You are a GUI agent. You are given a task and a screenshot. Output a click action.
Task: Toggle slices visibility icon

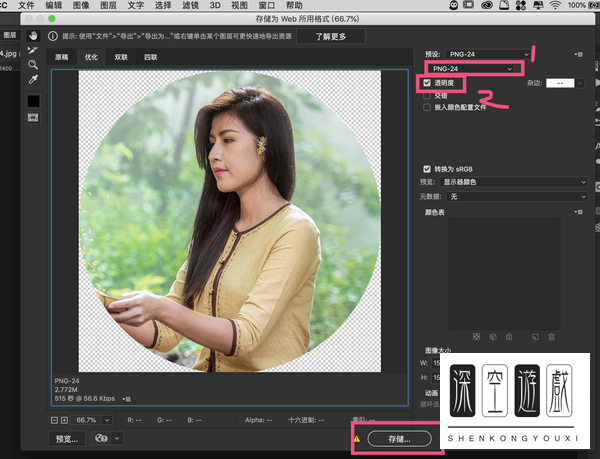[x=33, y=118]
